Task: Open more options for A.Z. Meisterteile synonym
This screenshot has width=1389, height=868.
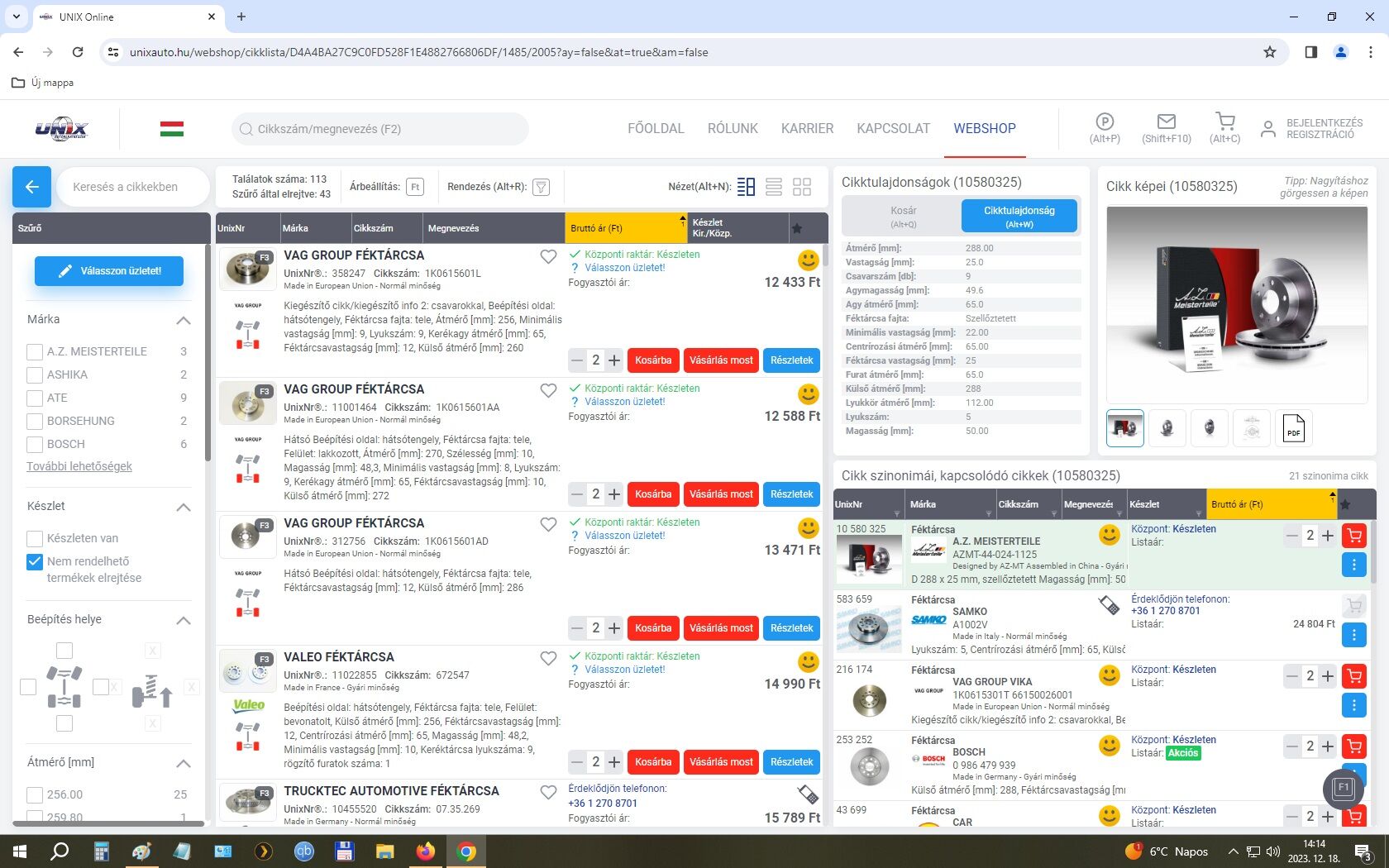Action: pos(1353,565)
